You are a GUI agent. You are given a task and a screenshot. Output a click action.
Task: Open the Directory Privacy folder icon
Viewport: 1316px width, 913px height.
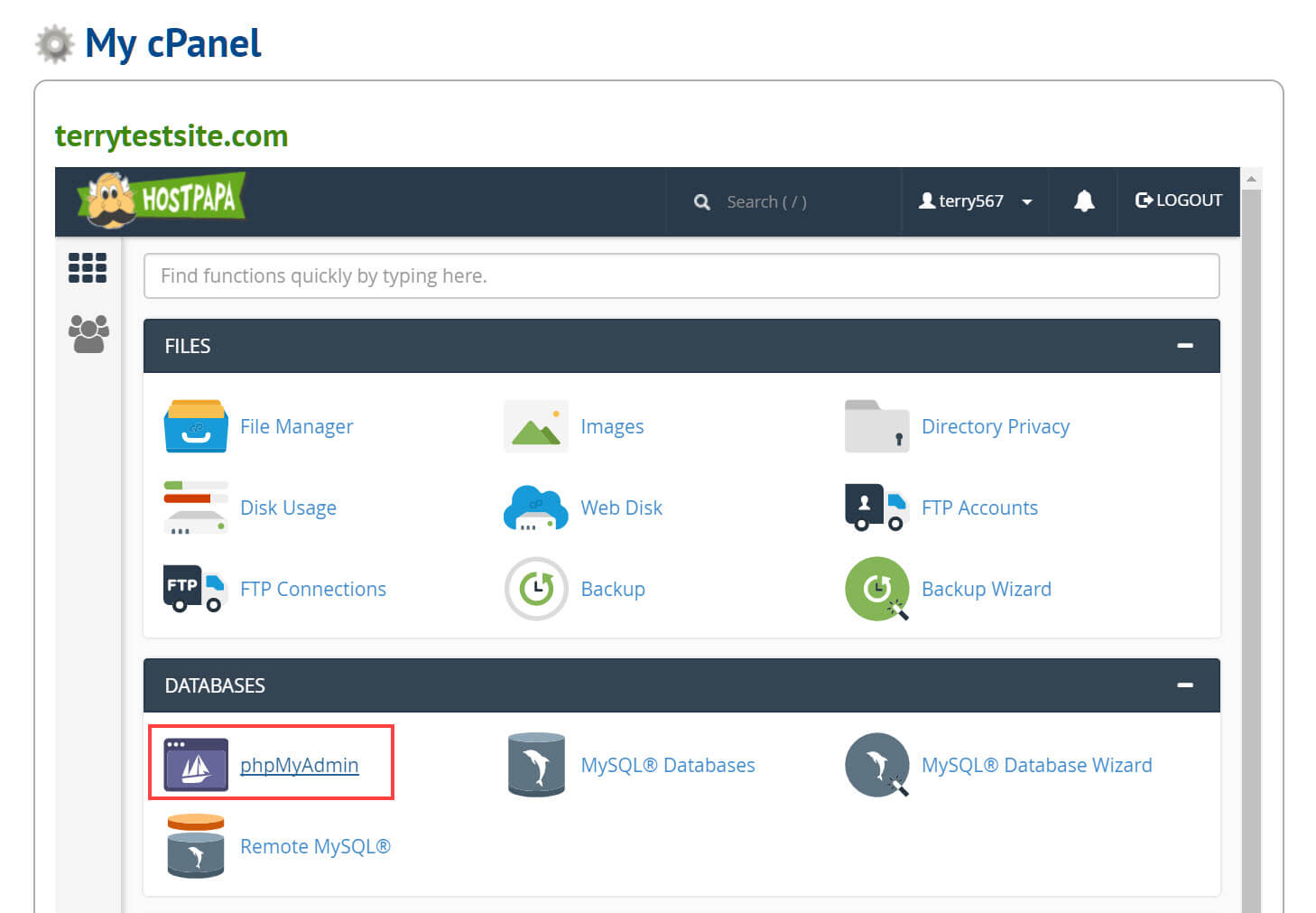click(x=876, y=425)
